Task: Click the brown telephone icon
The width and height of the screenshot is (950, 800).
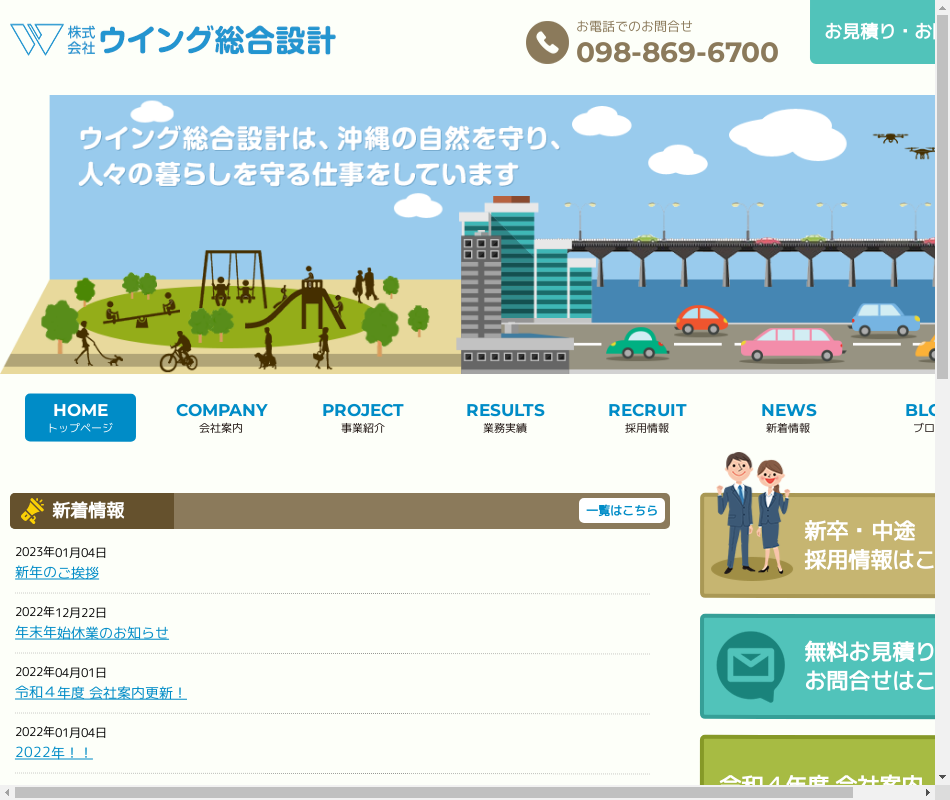Action: coord(547,42)
